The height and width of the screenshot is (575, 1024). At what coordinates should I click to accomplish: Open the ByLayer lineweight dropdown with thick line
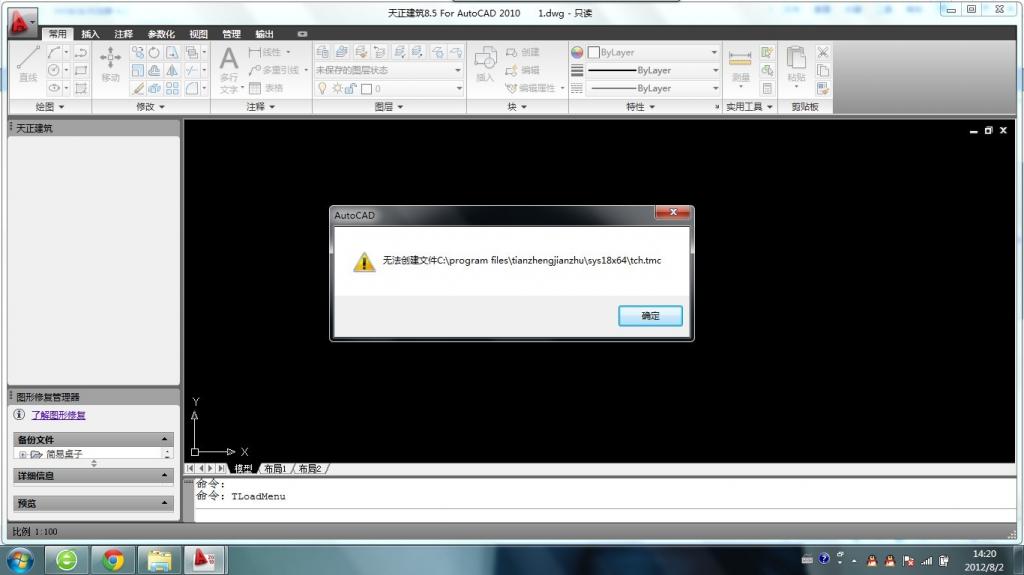click(653, 70)
